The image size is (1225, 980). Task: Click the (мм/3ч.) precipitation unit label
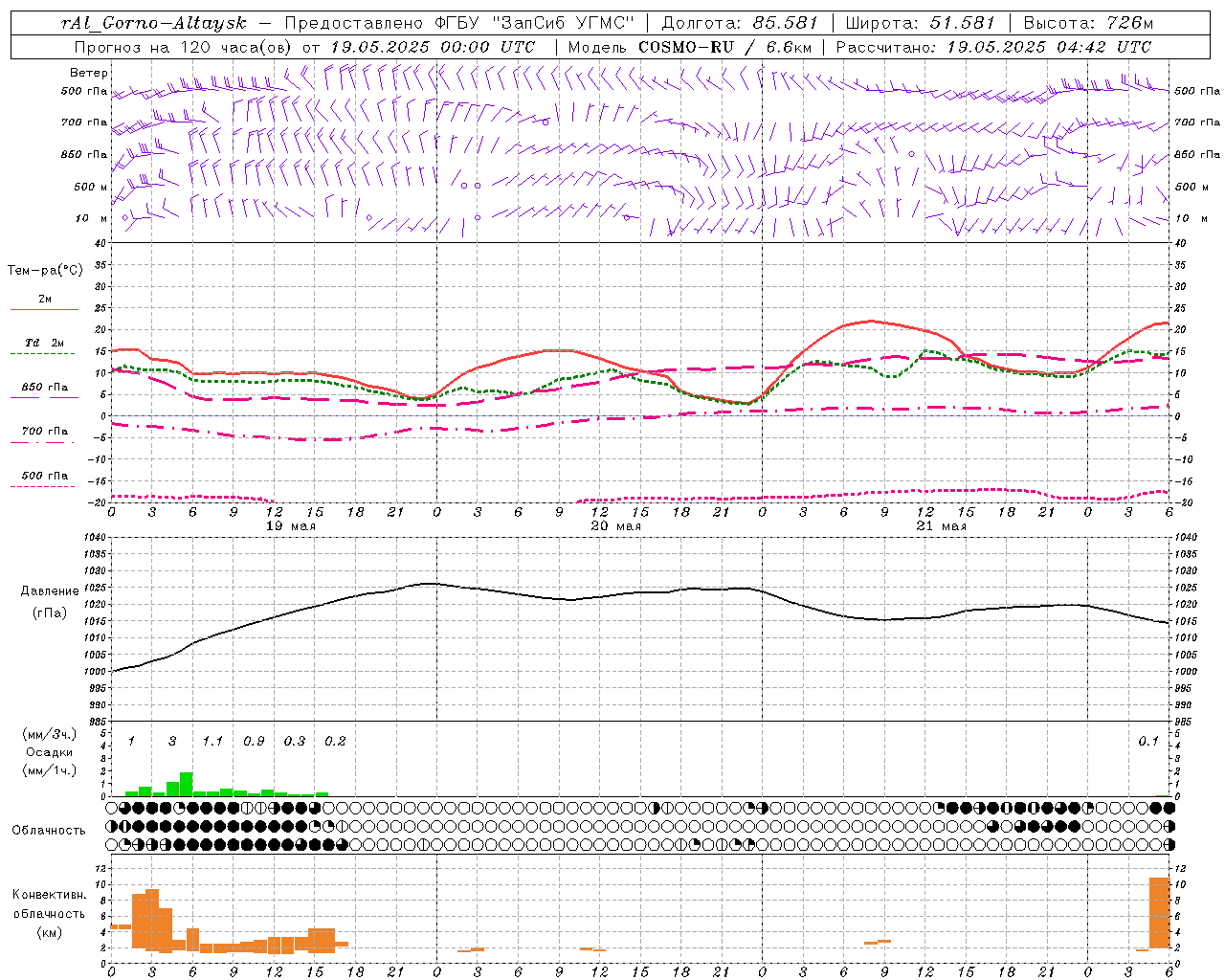(x=50, y=734)
